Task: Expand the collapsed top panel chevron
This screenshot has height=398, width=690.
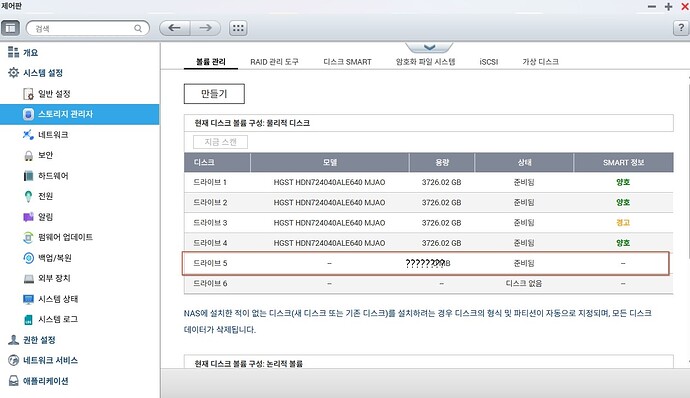Action: tap(429, 47)
